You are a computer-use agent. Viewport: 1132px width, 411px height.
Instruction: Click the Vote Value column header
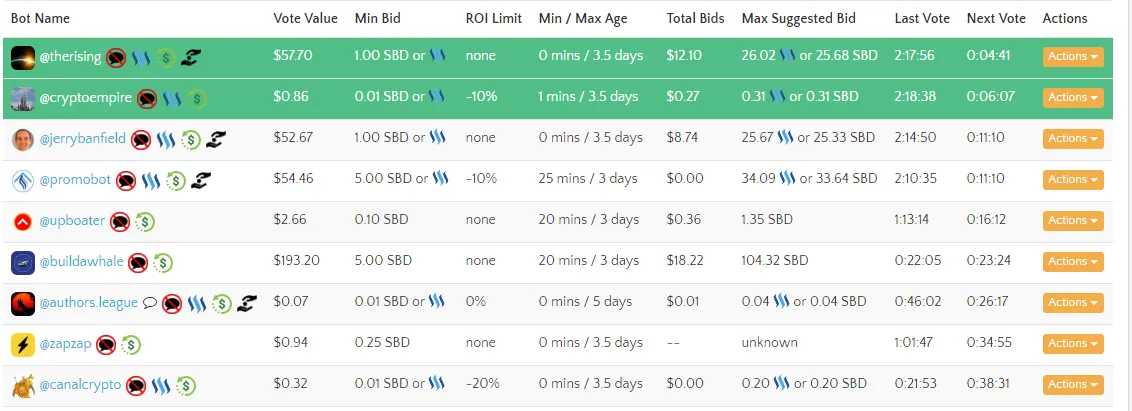click(x=305, y=18)
